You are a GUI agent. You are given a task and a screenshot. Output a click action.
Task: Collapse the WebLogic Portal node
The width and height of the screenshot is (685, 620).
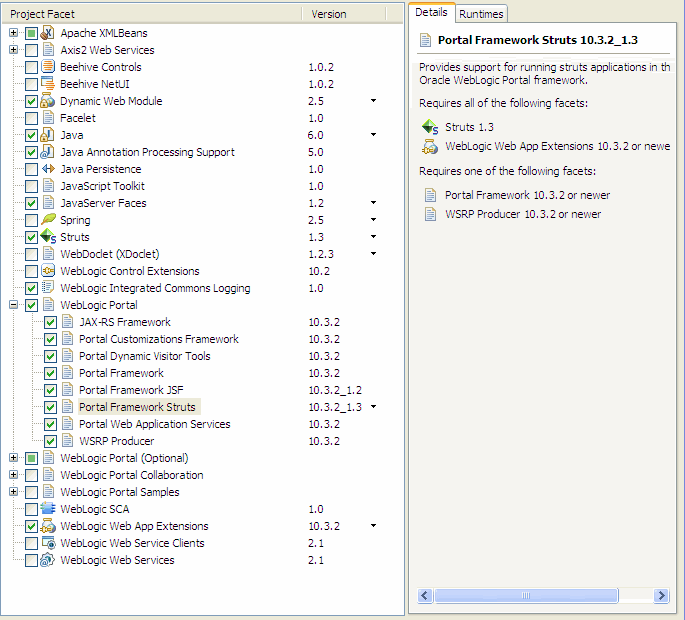(x=14, y=305)
